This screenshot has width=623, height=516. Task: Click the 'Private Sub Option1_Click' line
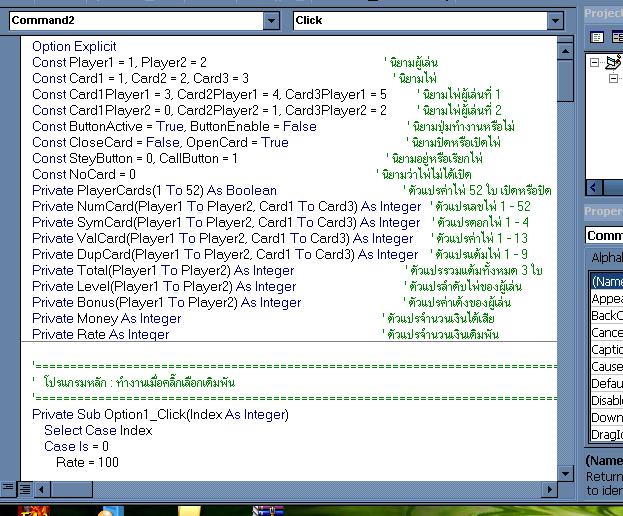pos(160,414)
